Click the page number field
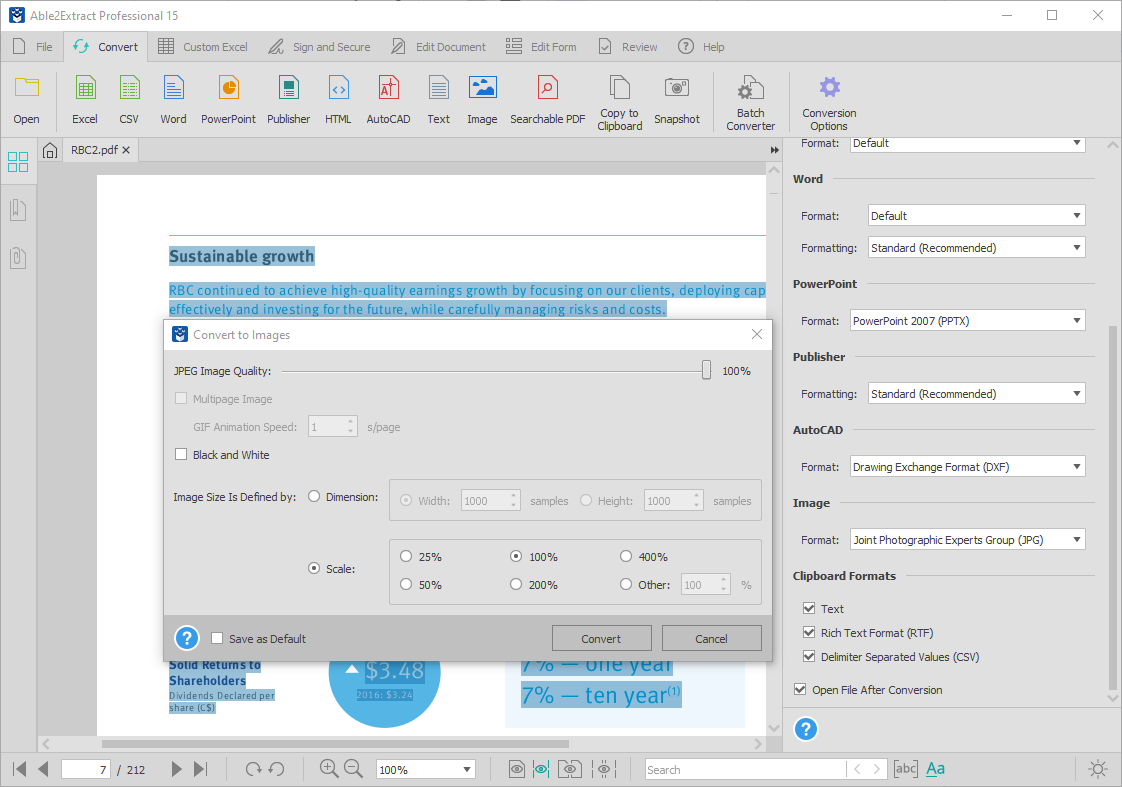This screenshot has width=1122, height=787. pyautogui.click(x=86, y=769)
